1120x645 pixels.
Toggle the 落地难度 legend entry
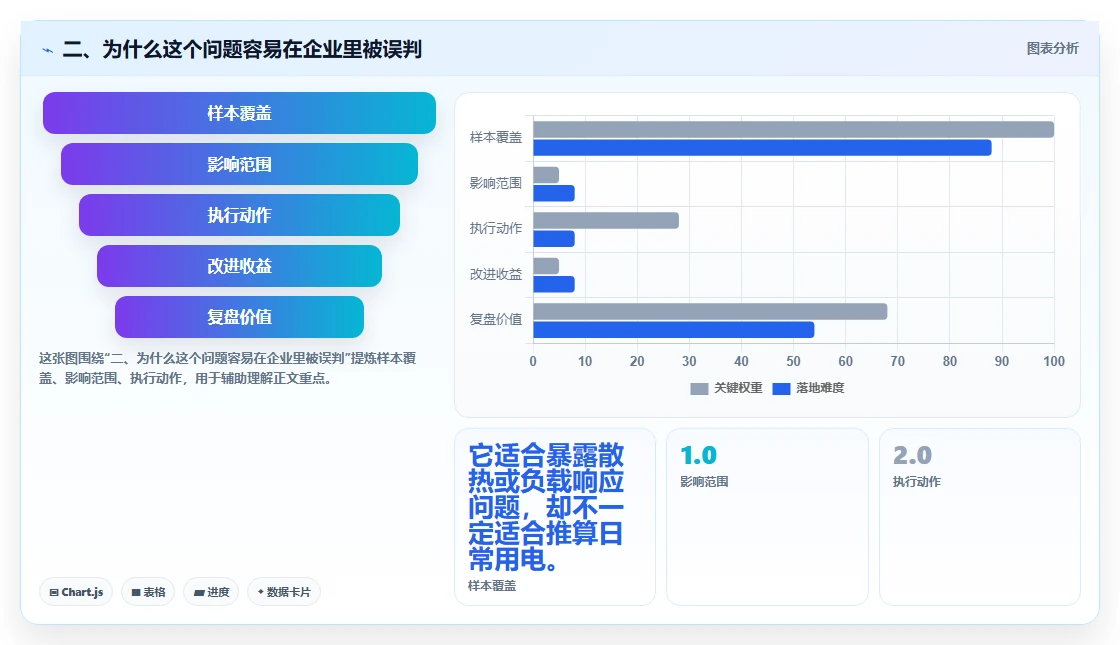809,388
